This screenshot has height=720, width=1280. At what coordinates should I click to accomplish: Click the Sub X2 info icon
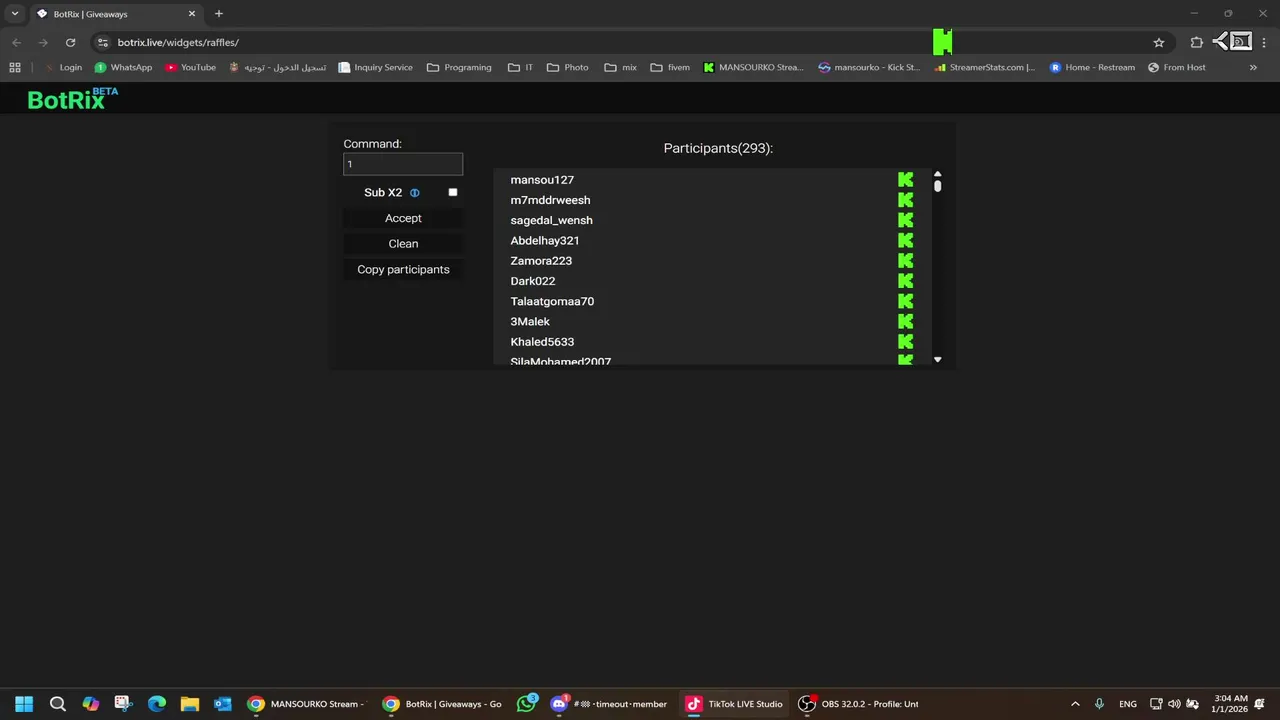[x=415, y=193]
